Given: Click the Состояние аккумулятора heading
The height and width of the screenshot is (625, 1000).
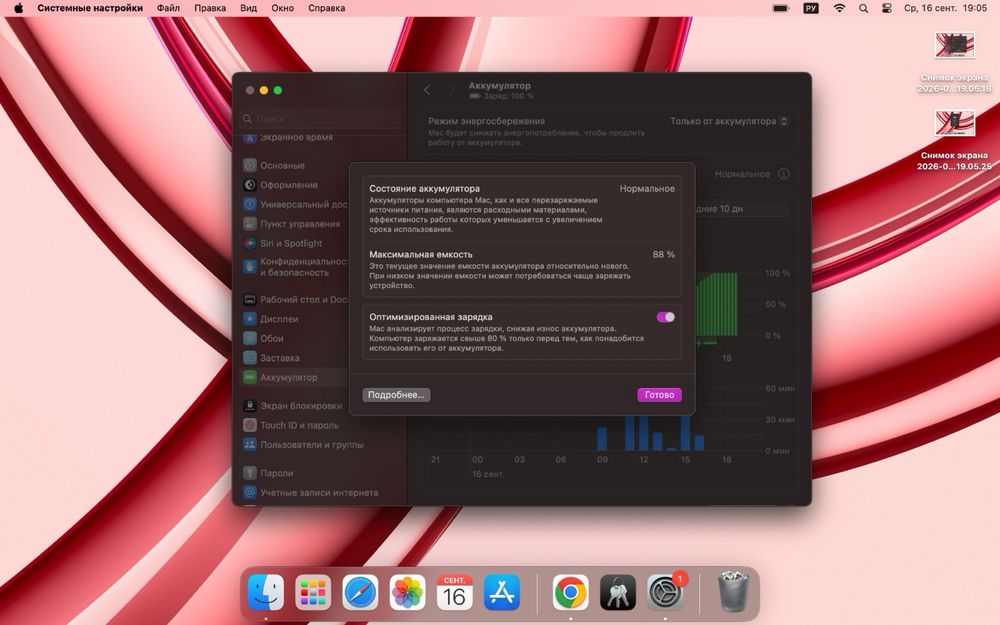Looking at the screenshot, I should 424,188.
